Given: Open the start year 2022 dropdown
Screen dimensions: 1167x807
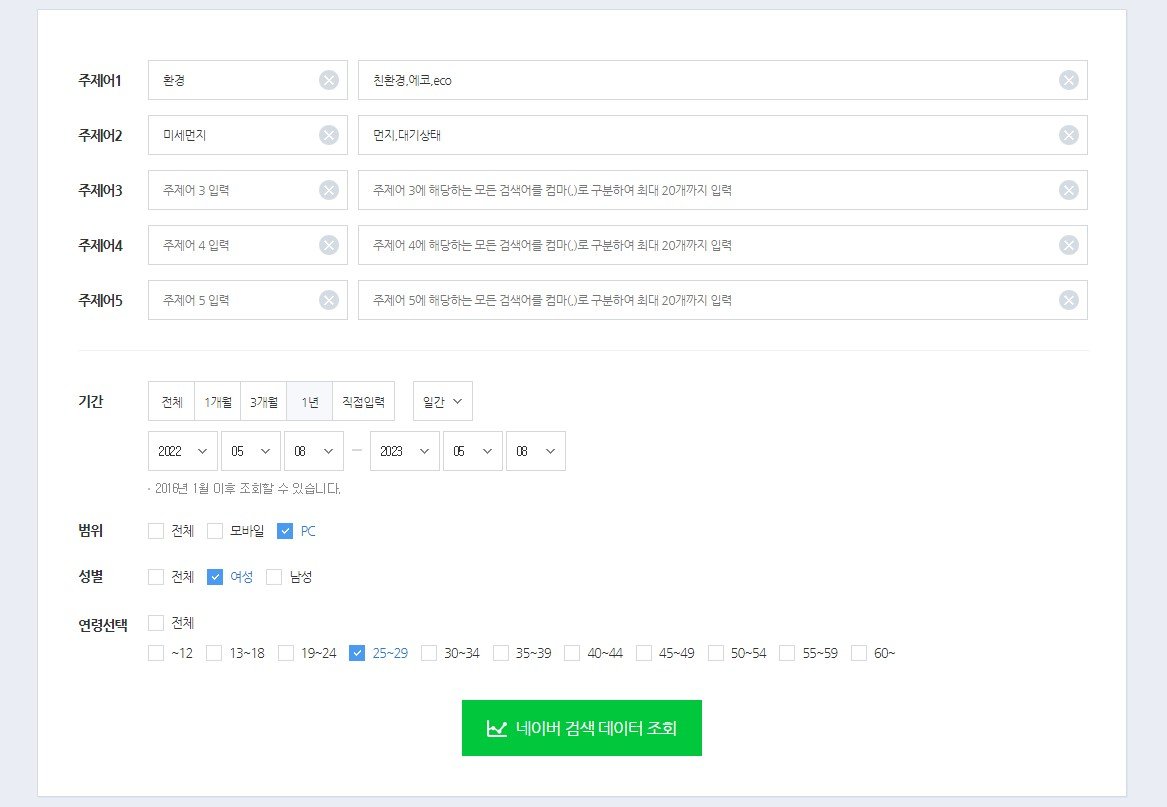Looking at the screenshot, I should 182,451.
